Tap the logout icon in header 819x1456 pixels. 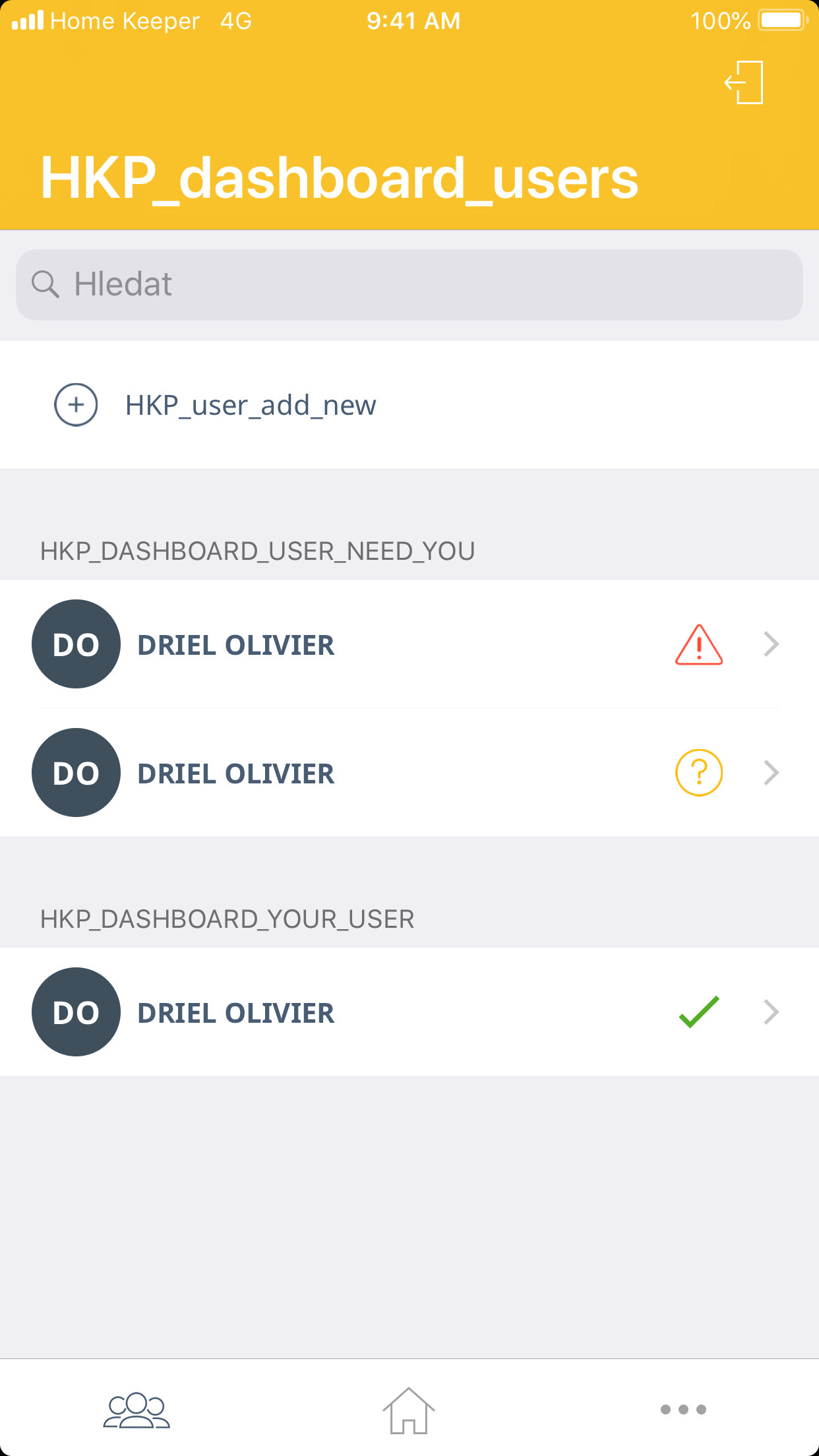744,82
